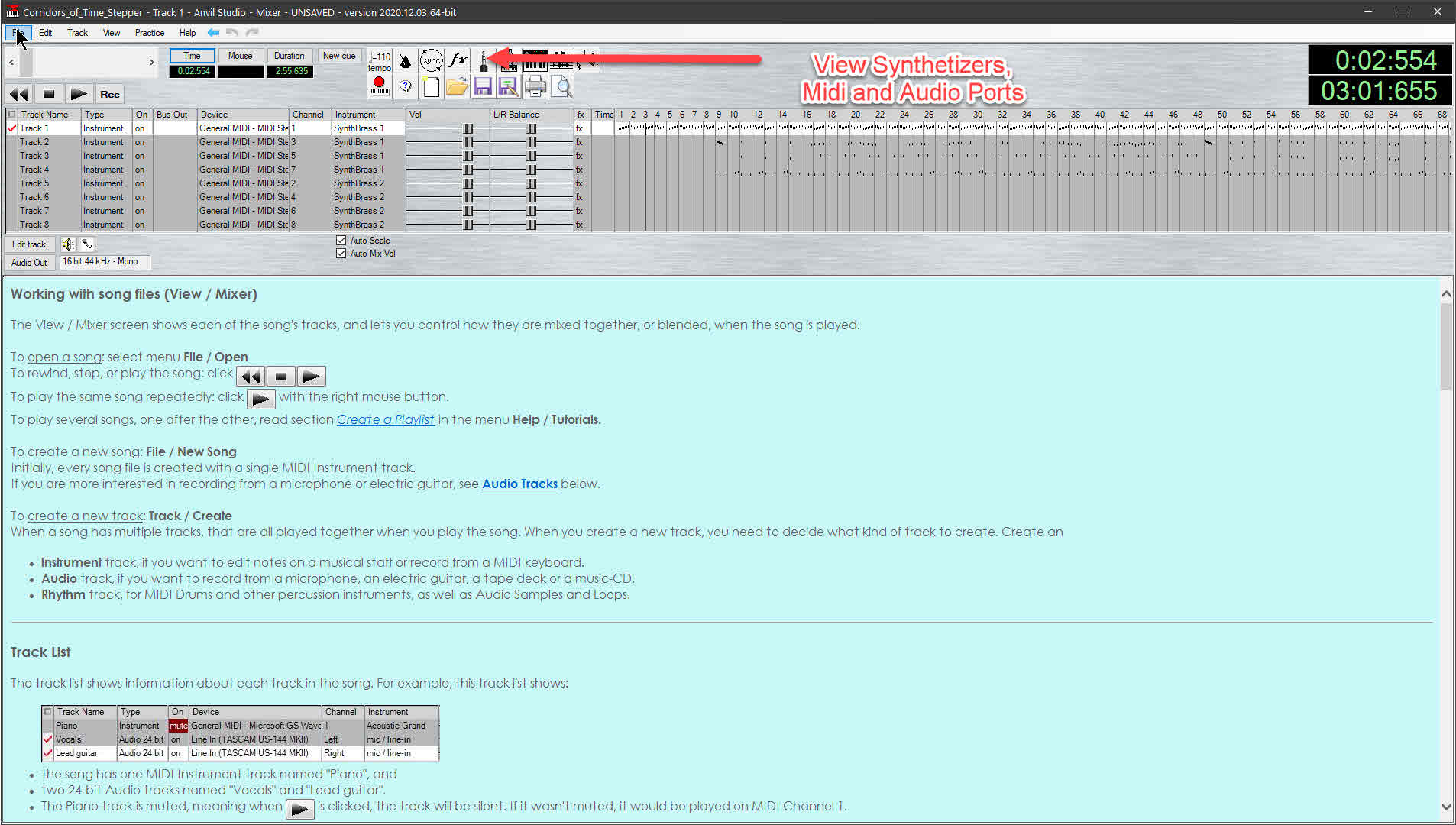View Synthesizers, MIDI and Audio Ports icon
The image size is (1456, 825).
[x=483, y=60]
